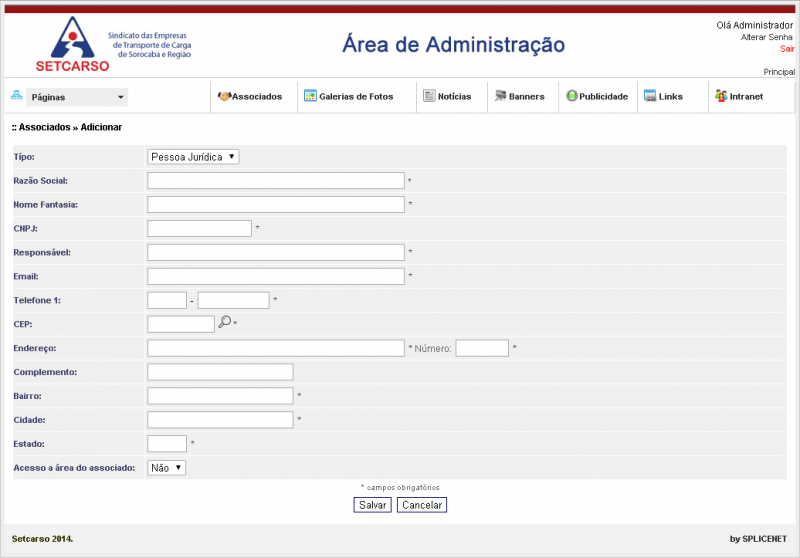Open the Notícias menu
The height and width of the screenshot is (558, 800).
click(455, 96)
